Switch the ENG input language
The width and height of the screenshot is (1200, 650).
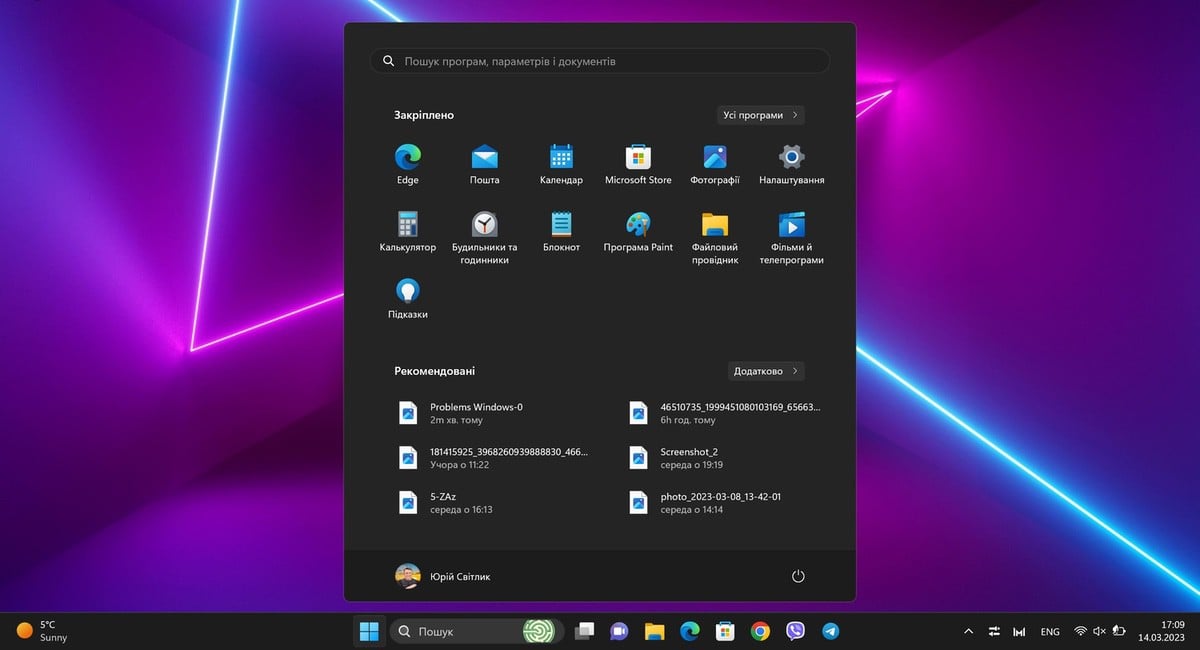coord(1050,632)
